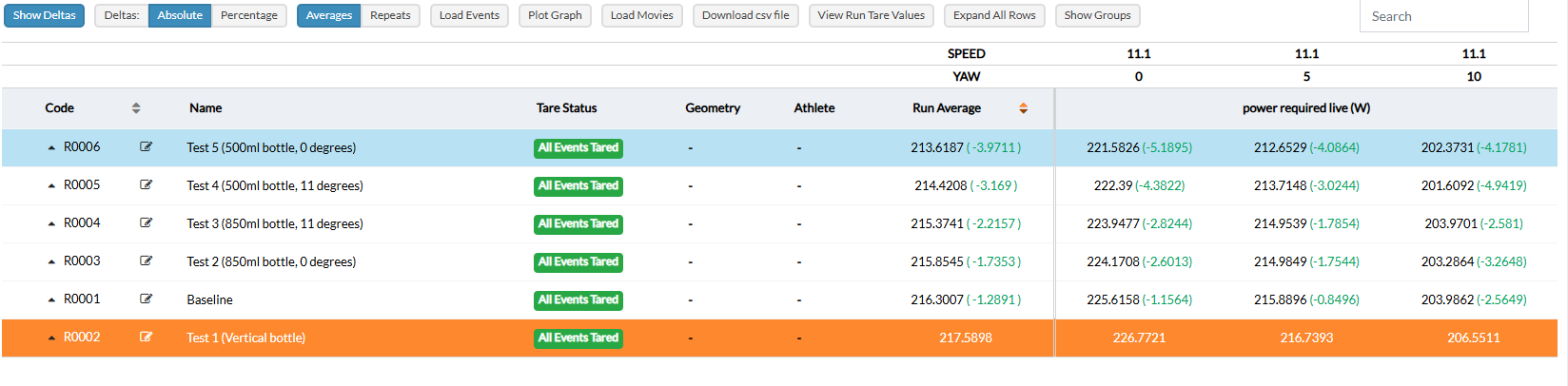Click the edit icon for run R0006
The width and height of the screenshot is (1568, 386).
click(146, 146)
